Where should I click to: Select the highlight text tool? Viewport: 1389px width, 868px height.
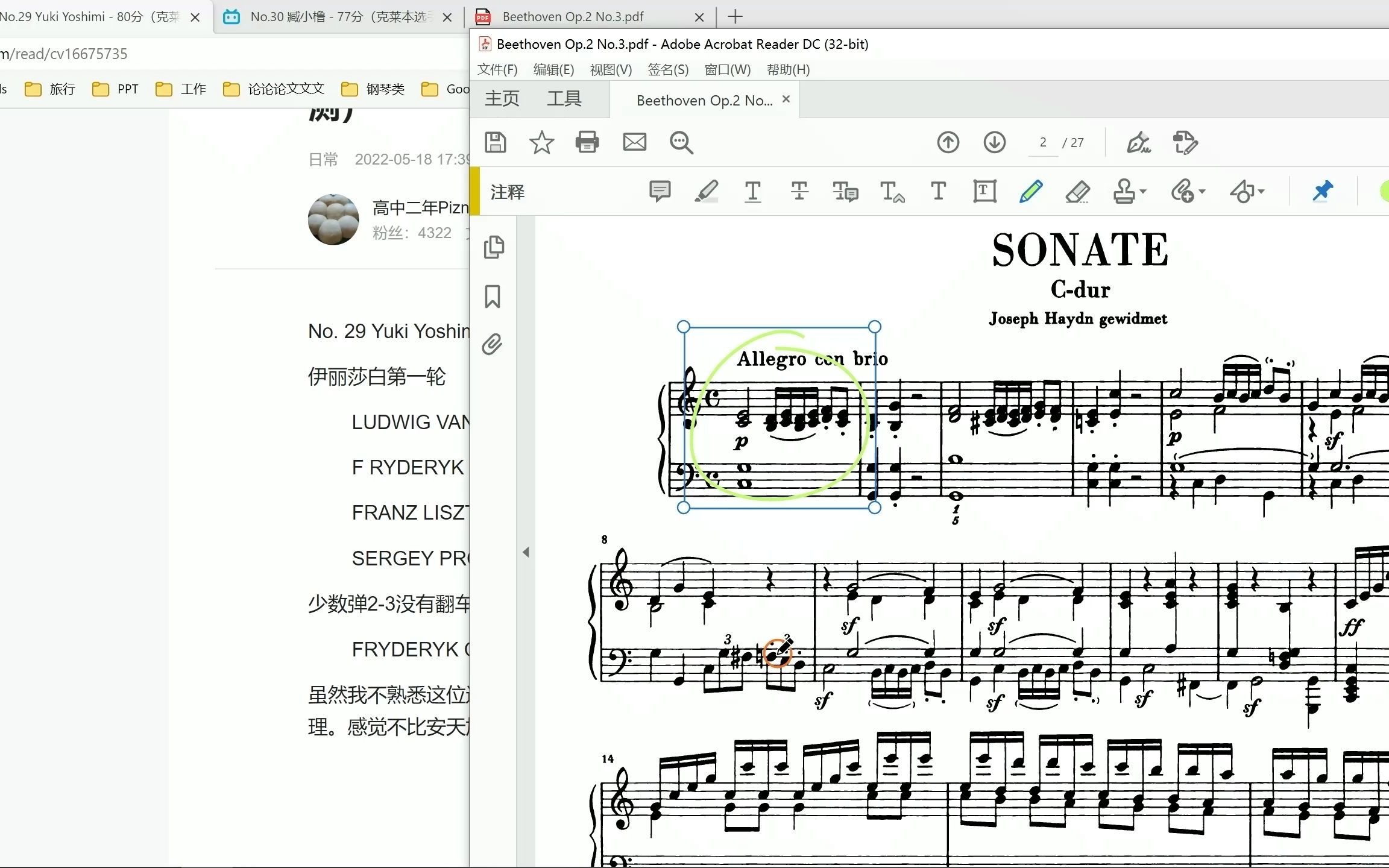[707, 192]
